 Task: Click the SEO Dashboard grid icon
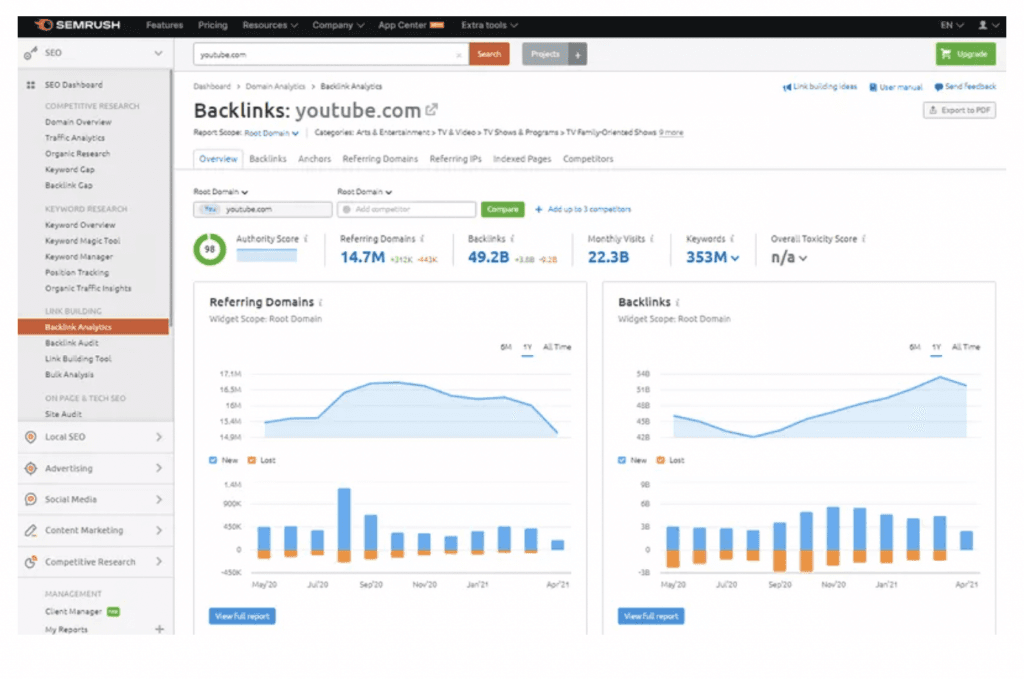(30, 85)
